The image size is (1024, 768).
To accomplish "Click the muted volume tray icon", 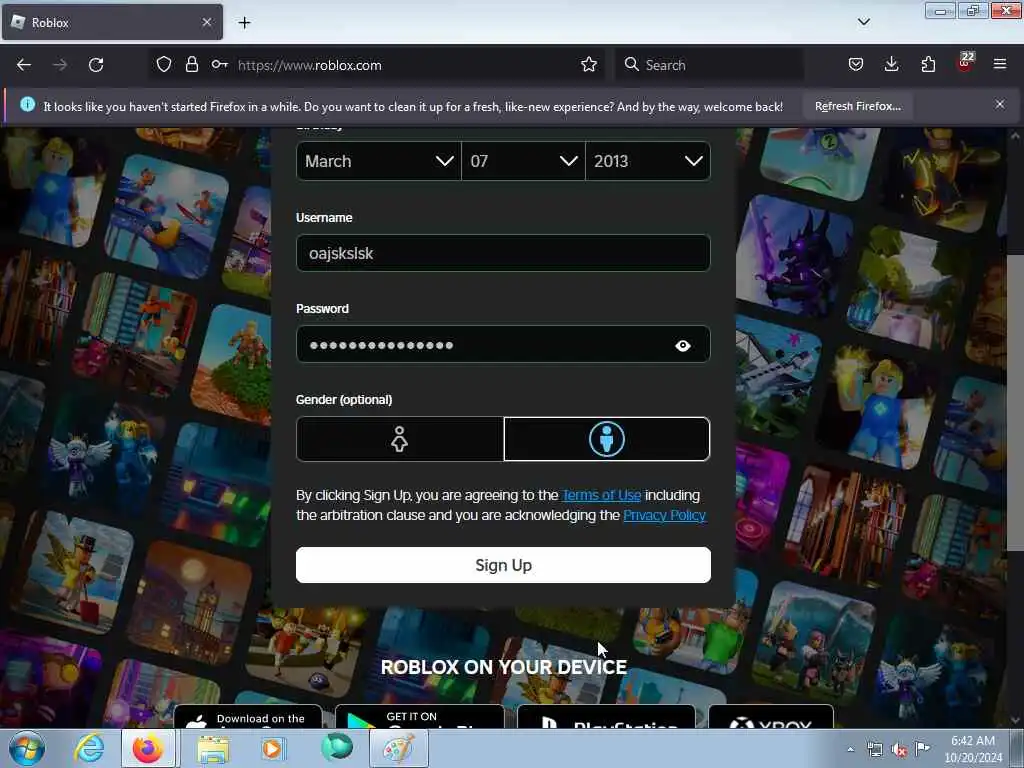I will pos(899,750).
